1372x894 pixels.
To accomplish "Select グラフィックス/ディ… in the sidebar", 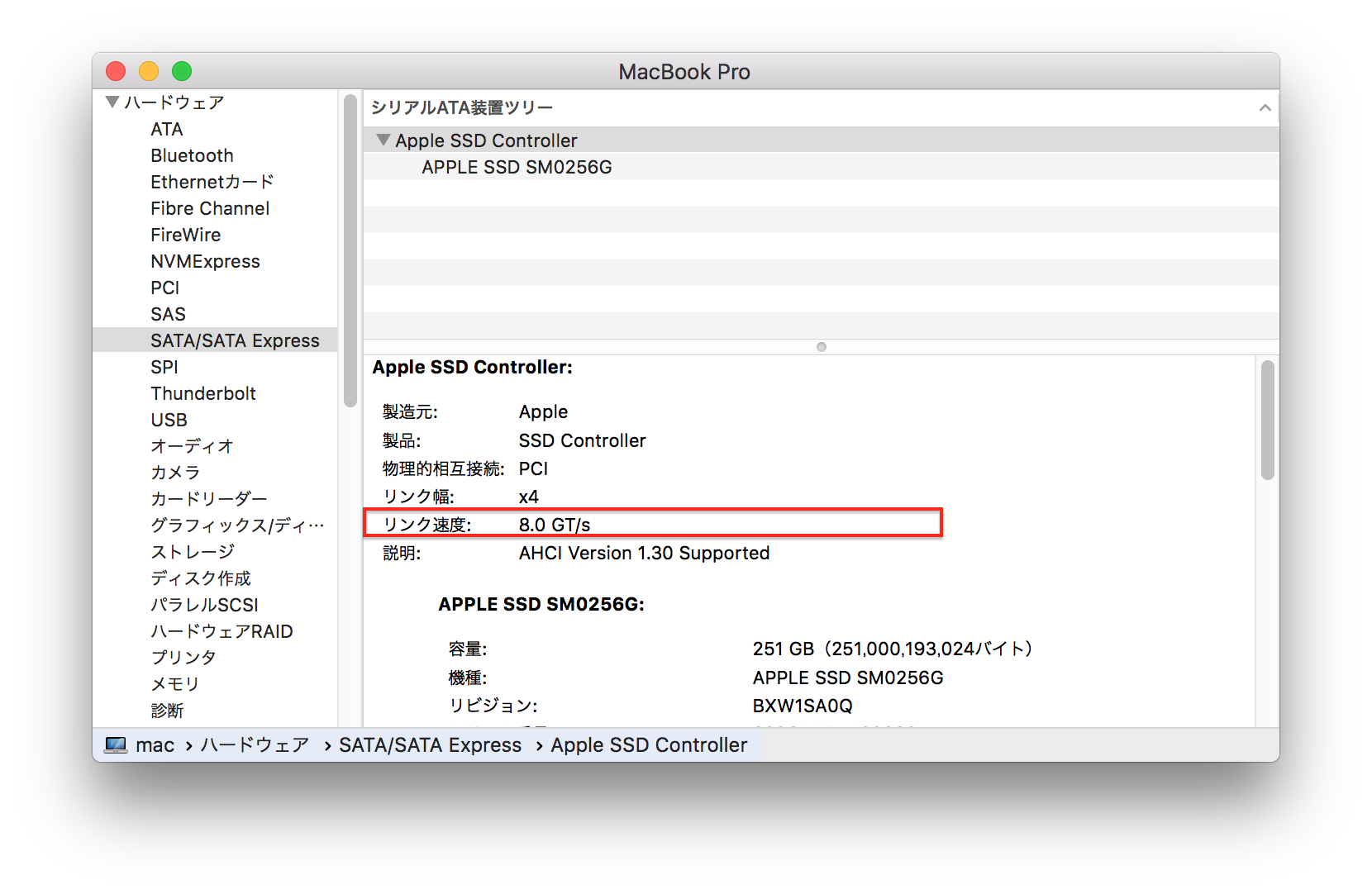I will [237, 525].
